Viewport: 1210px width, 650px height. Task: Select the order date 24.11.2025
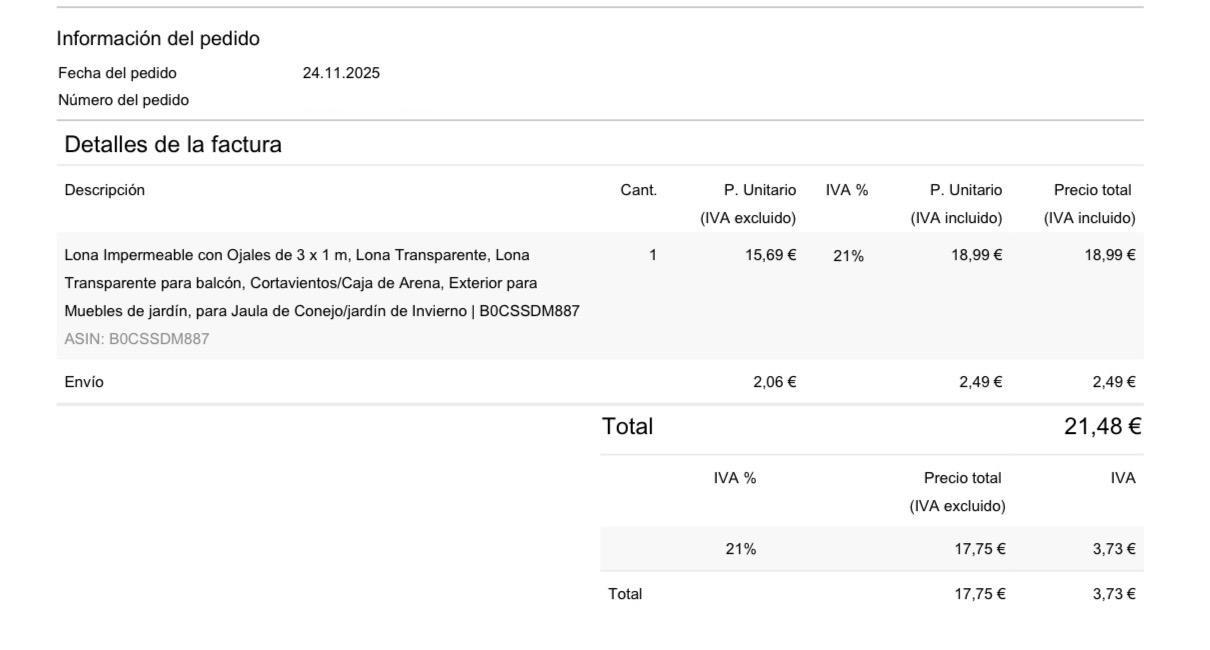point(341,73)
